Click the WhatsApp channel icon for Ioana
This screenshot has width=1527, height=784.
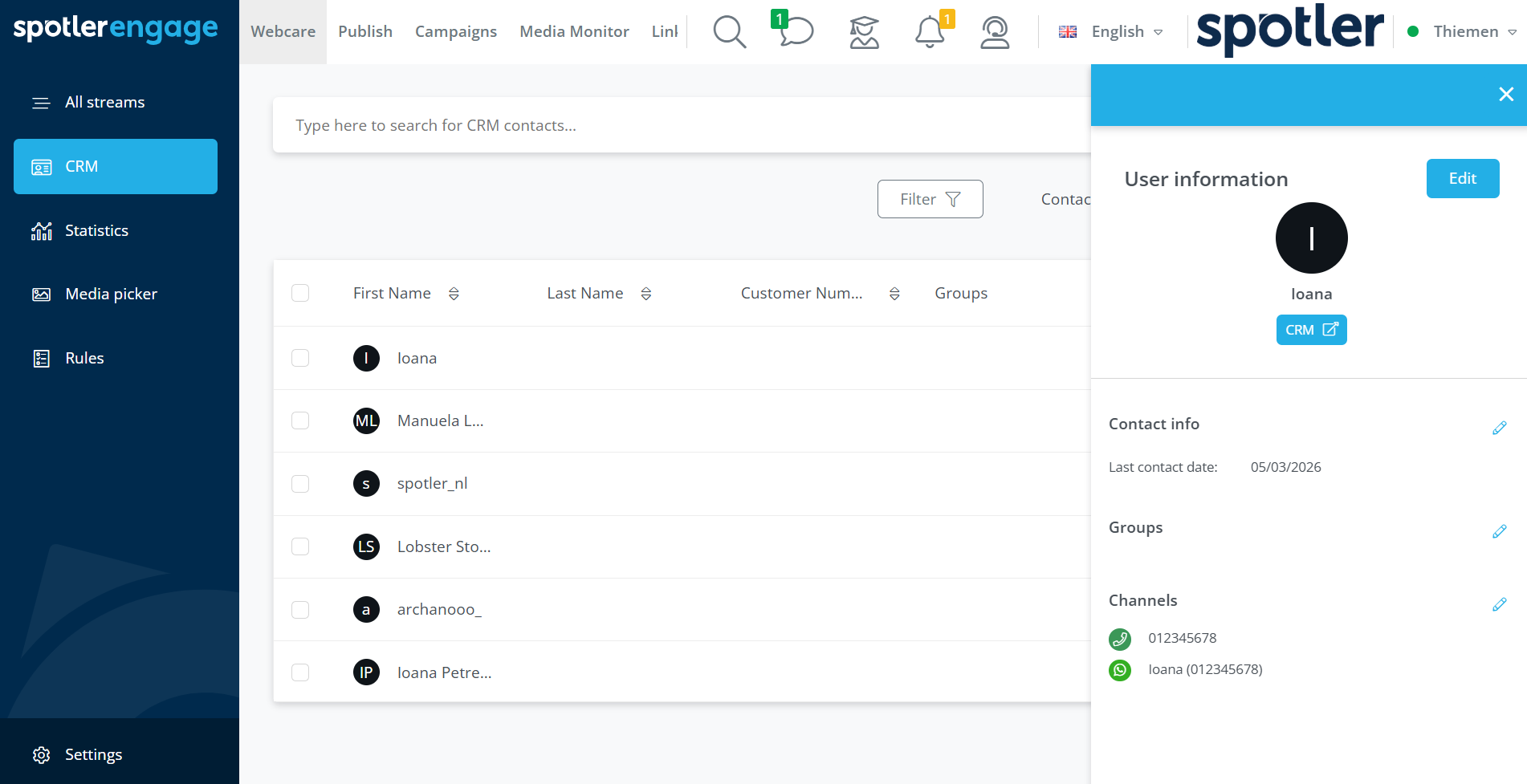1120,670
